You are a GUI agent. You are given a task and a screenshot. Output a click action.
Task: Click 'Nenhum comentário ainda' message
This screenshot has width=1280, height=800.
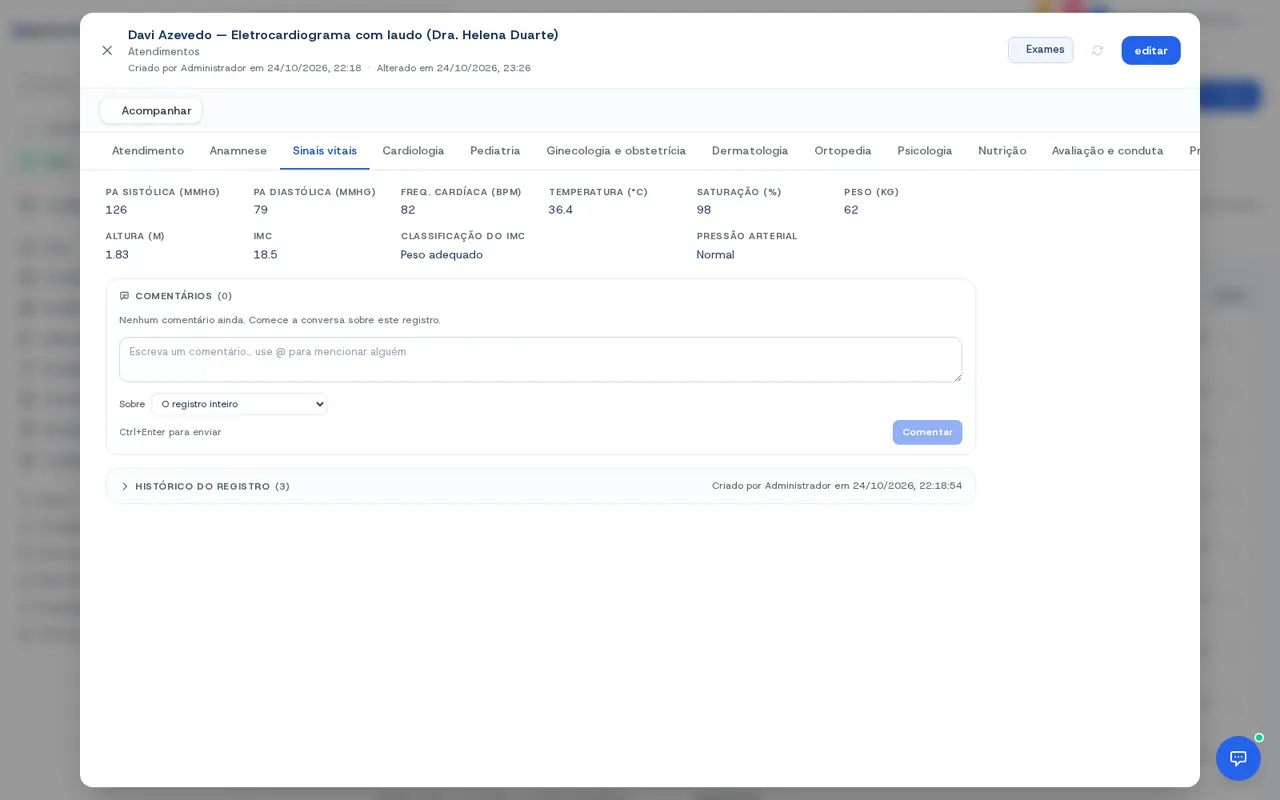280,320
